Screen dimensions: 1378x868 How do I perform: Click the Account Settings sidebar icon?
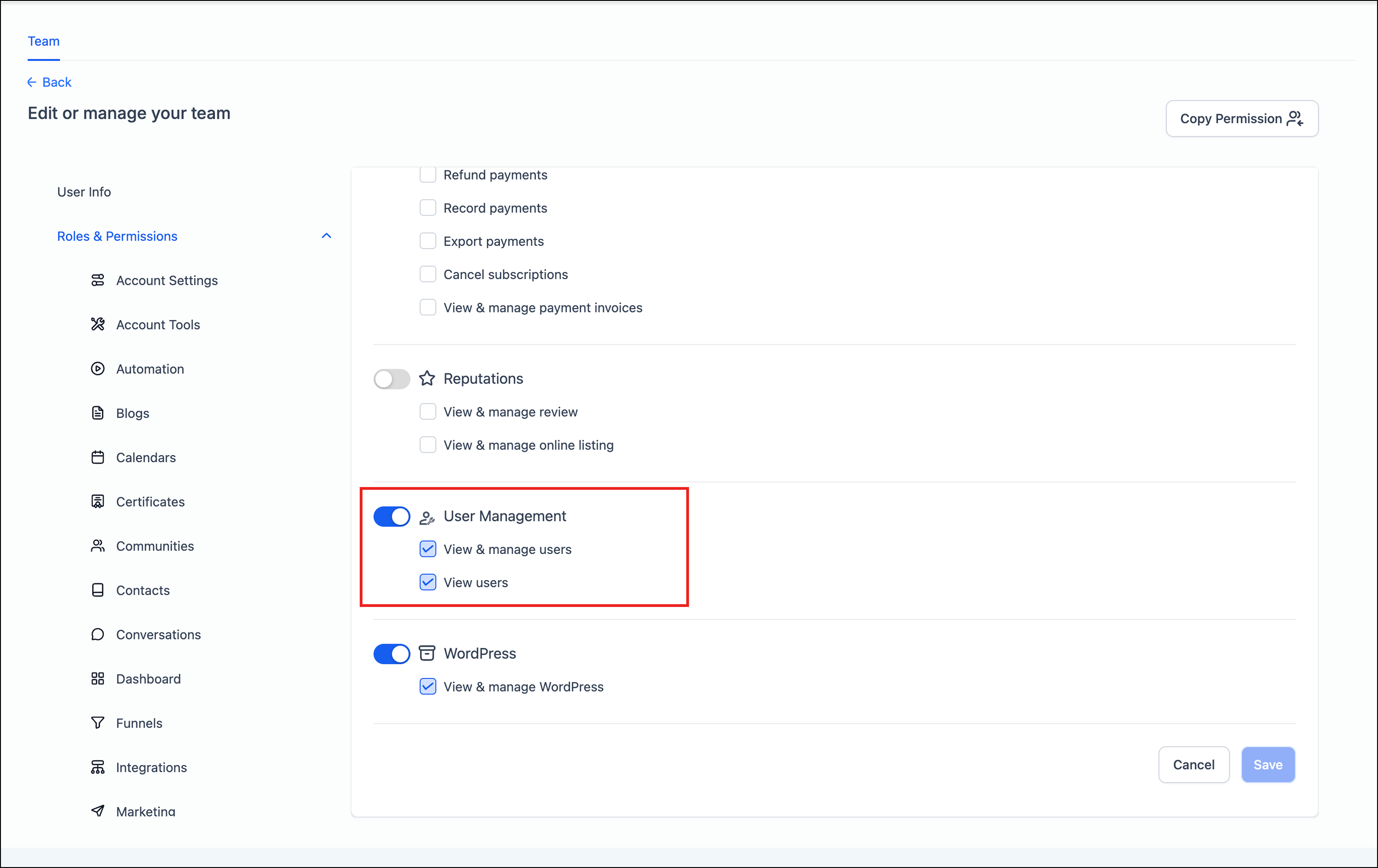click(98, 280)
